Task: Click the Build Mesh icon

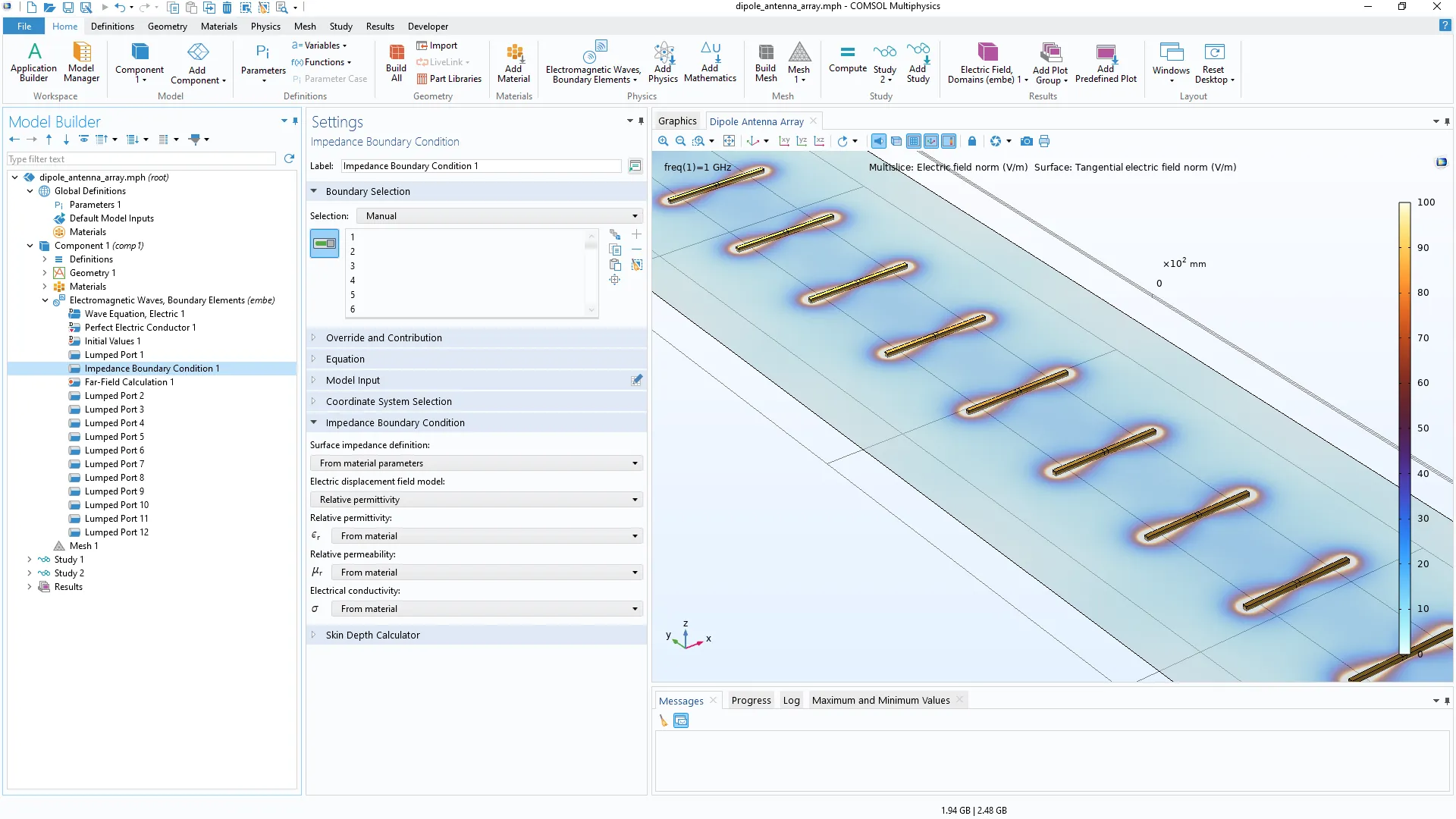Action: (x=766, y=61)
